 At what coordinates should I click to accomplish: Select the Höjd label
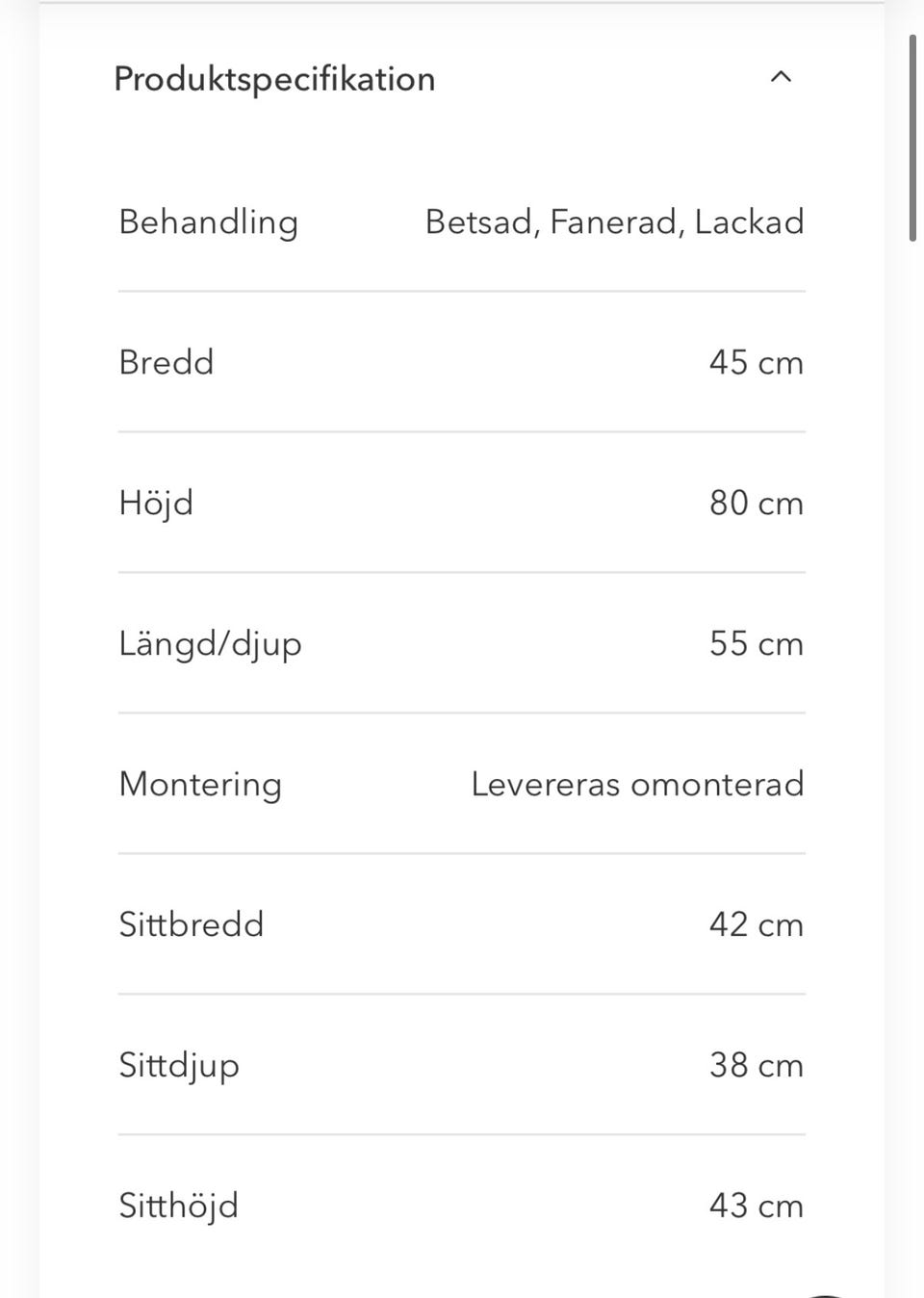156,504
